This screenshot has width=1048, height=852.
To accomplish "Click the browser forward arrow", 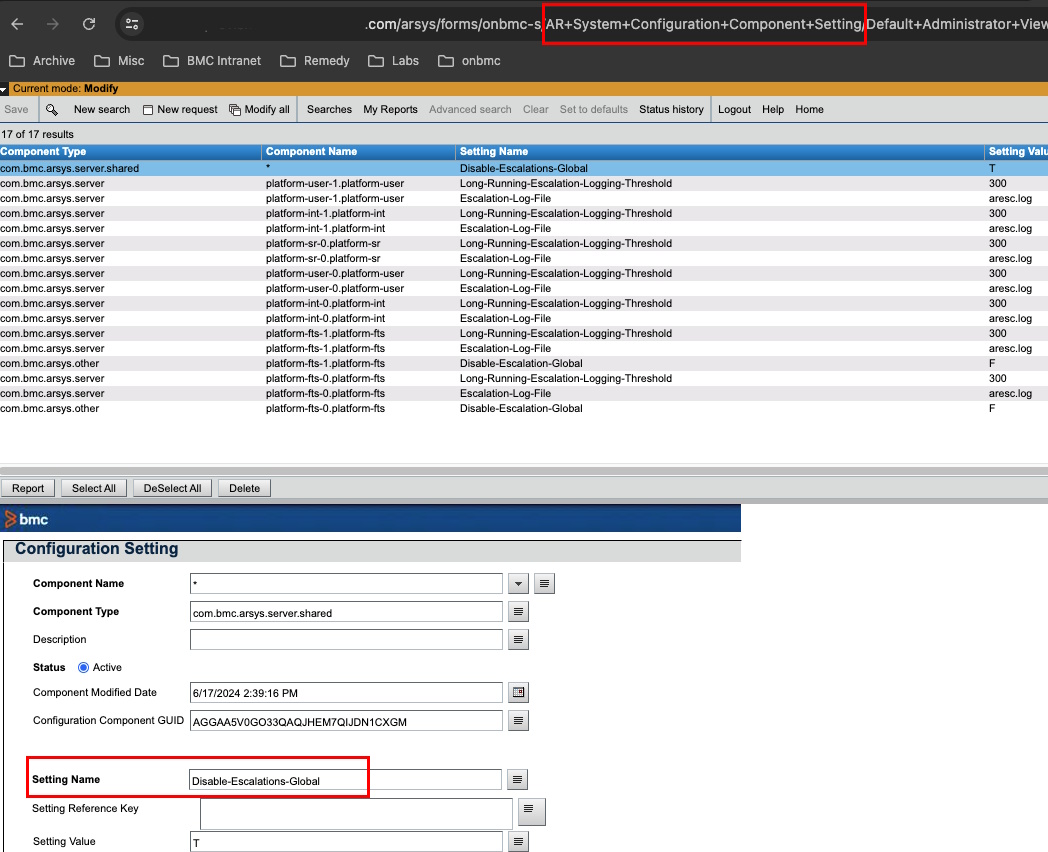I will coord(53,24).
